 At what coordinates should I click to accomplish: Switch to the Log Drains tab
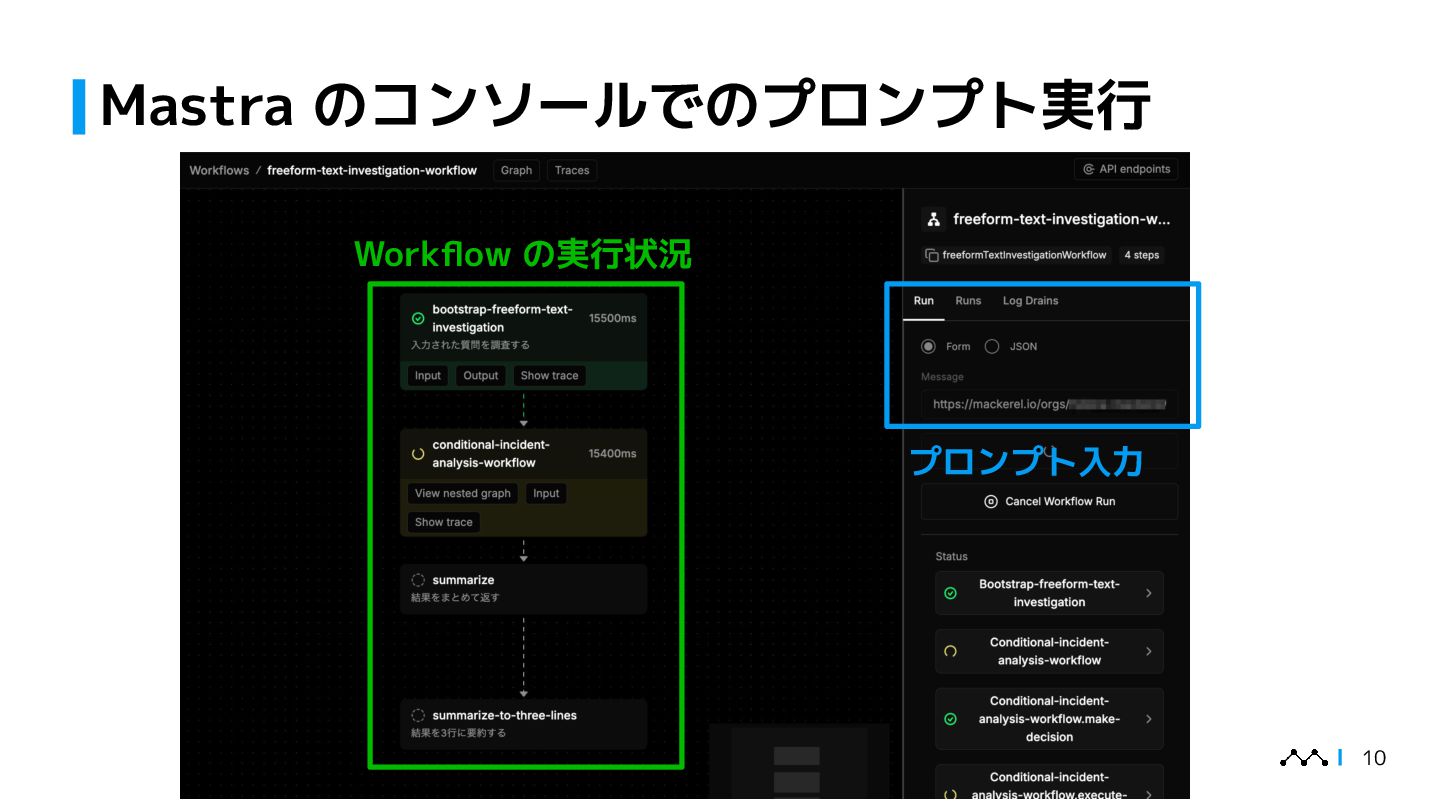[x=1030, y=301]
